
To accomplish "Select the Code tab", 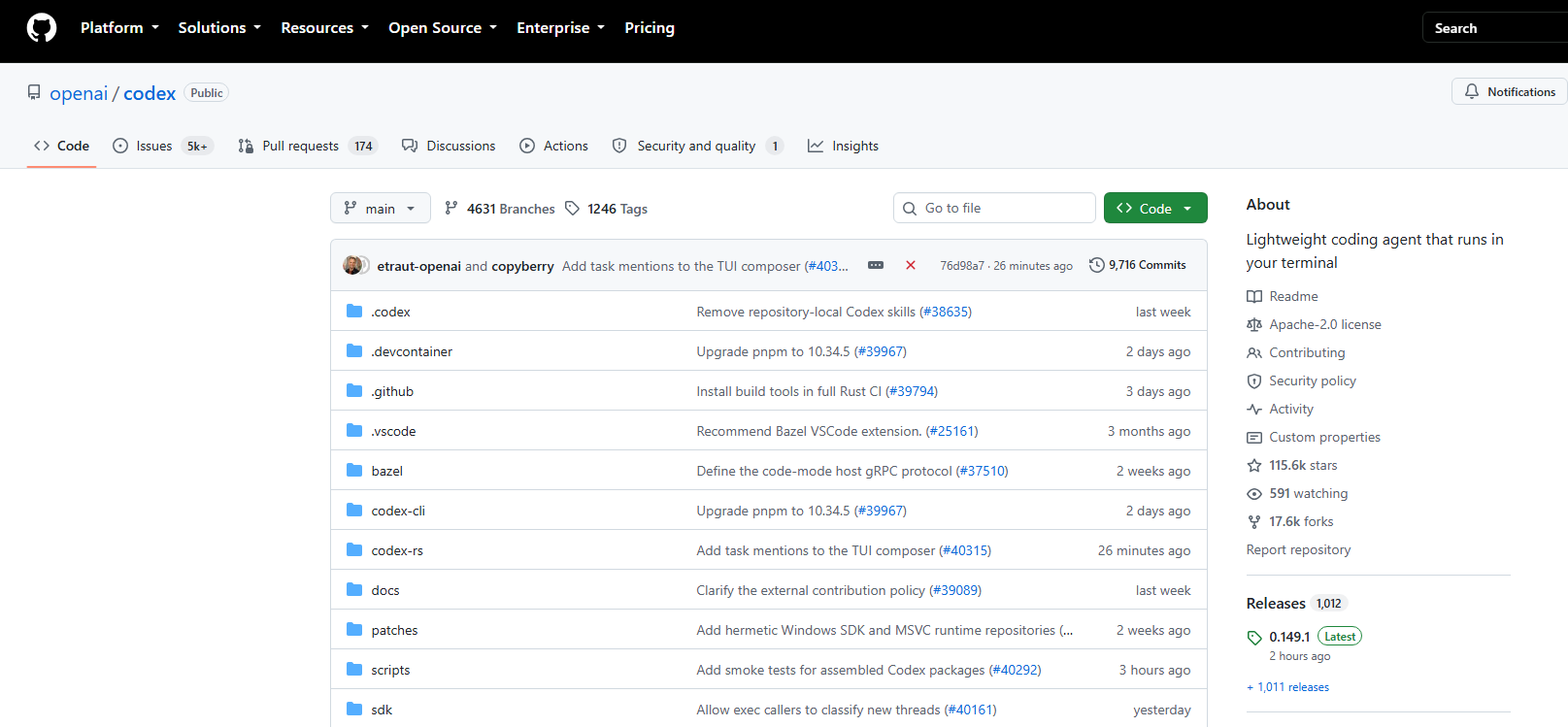I will (61, 146).
